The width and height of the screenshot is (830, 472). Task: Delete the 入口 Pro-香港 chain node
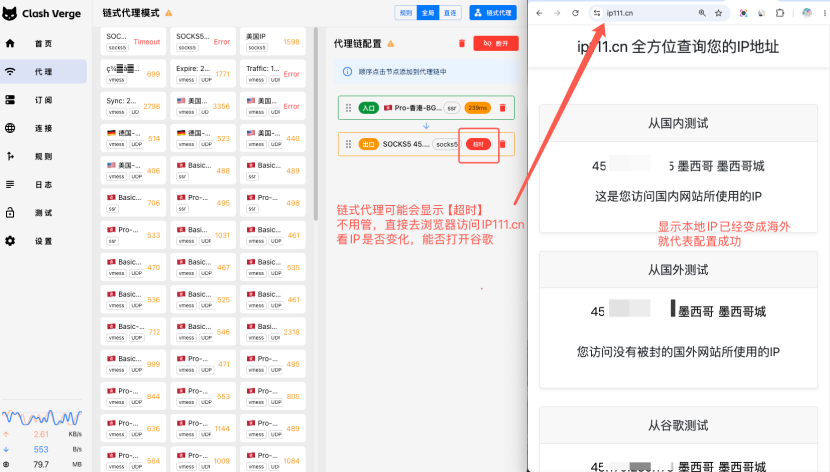click(x=502, y=108)
